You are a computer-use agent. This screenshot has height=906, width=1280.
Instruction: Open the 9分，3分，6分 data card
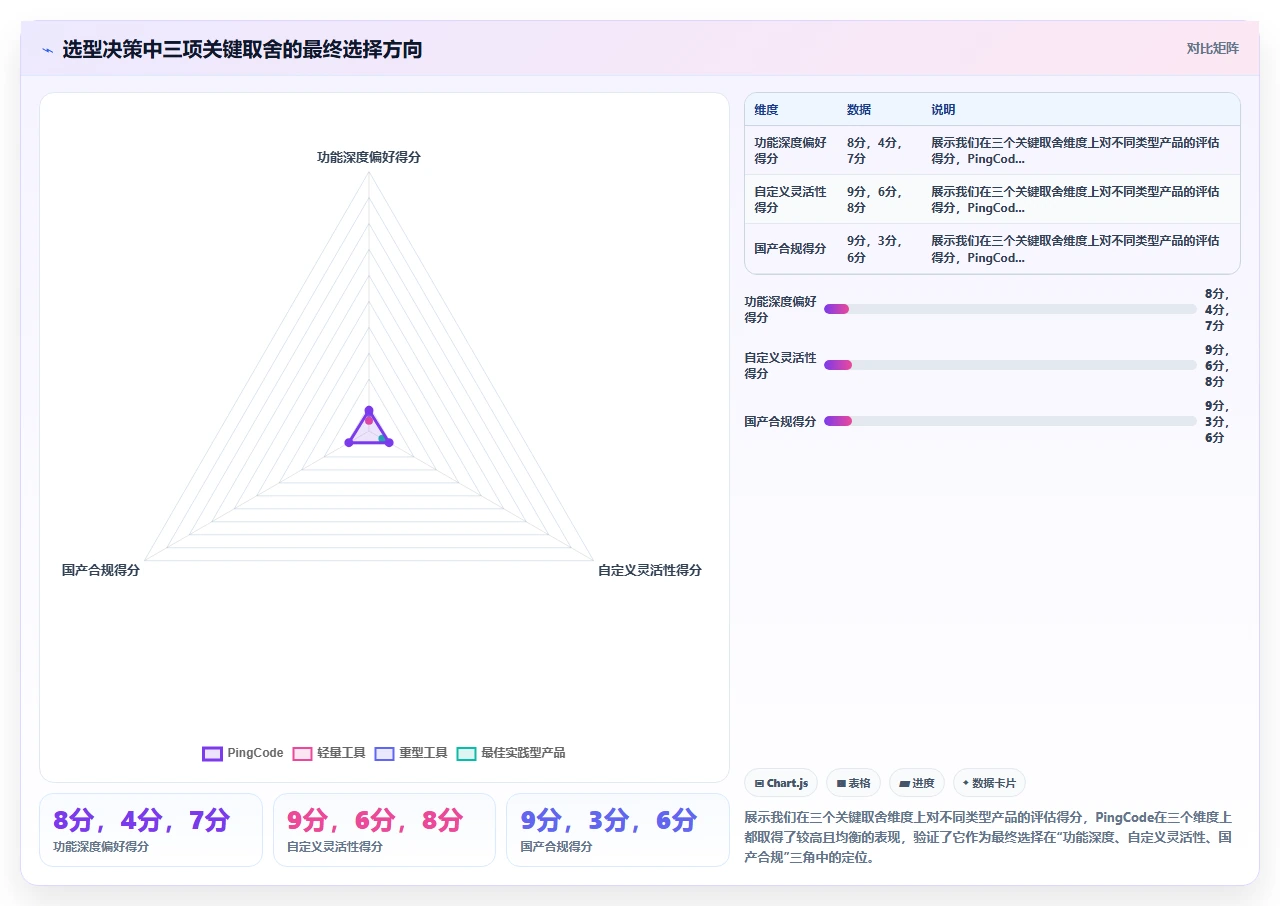(x=618, y=830)
